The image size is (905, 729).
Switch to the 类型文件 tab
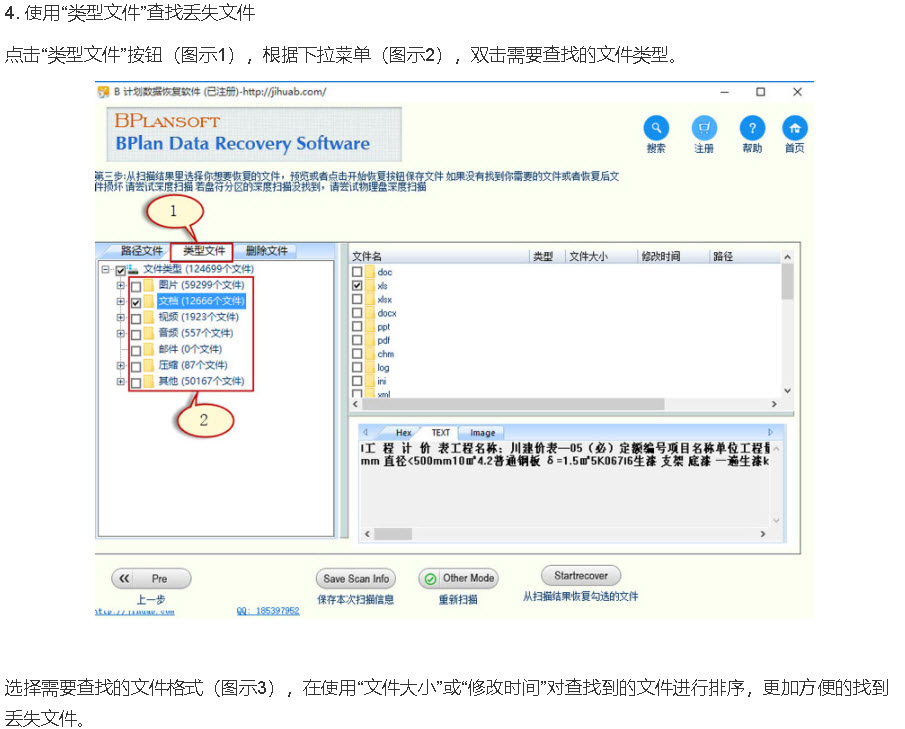pos(203,251)
